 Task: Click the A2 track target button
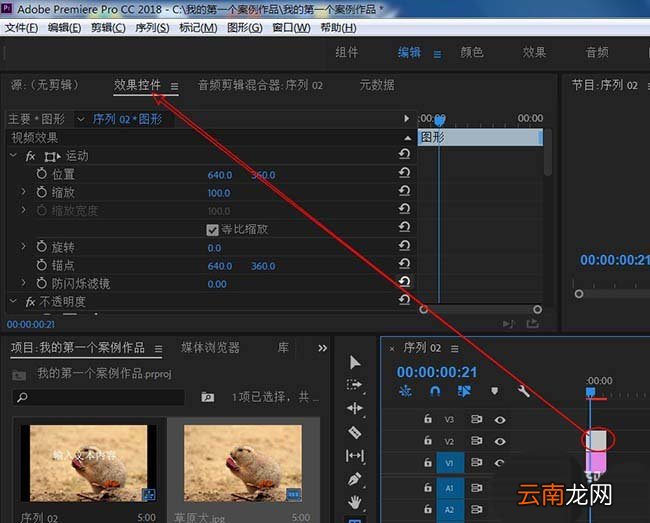click(x=450, y=510)
